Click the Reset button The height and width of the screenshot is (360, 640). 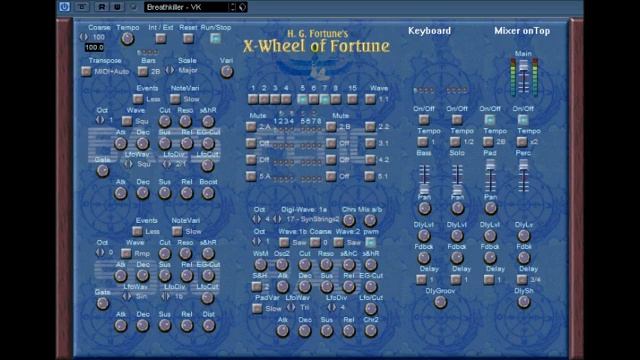pyautogui.click(x=188, y=38)
